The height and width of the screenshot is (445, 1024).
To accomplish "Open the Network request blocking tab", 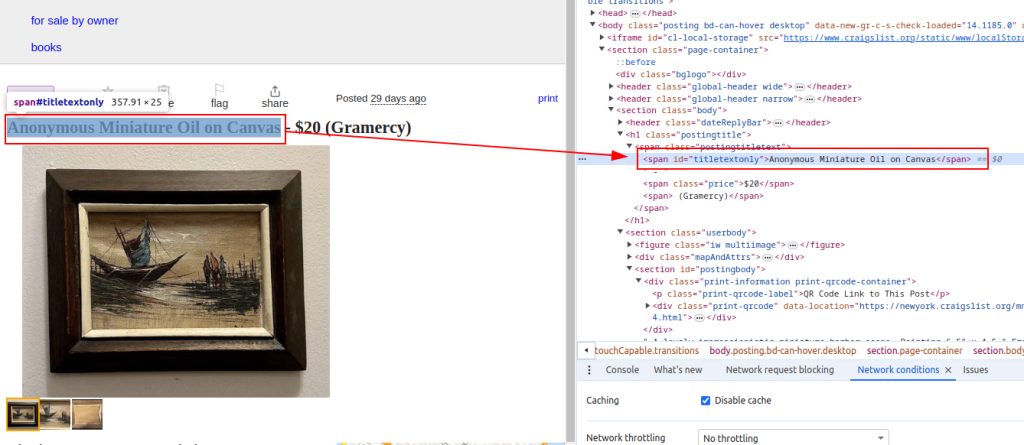I will (780, 370).
